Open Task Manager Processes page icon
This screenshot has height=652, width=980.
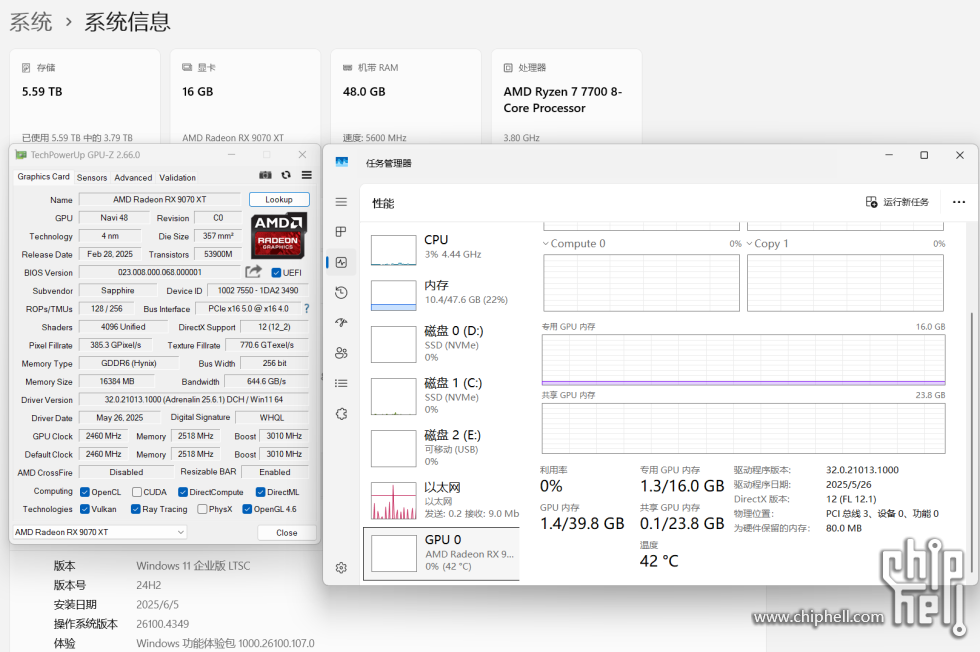341,232
